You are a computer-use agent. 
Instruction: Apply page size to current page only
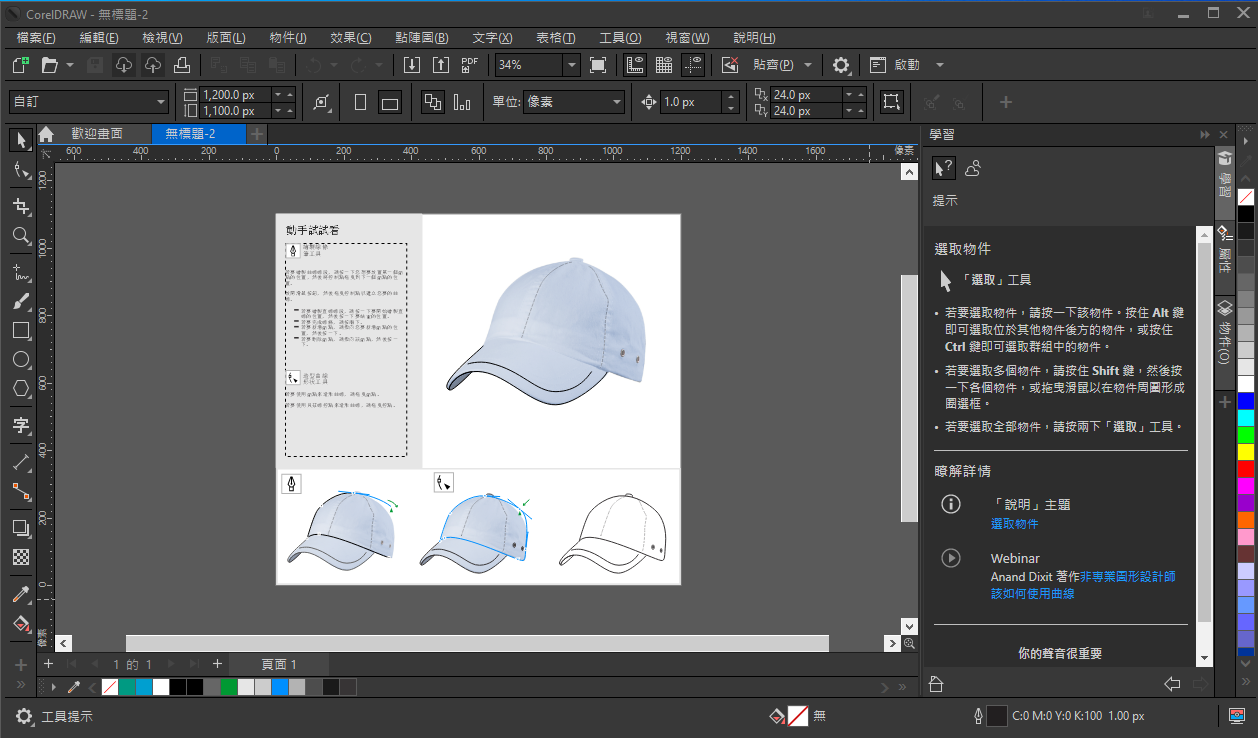tap(462, 102)
